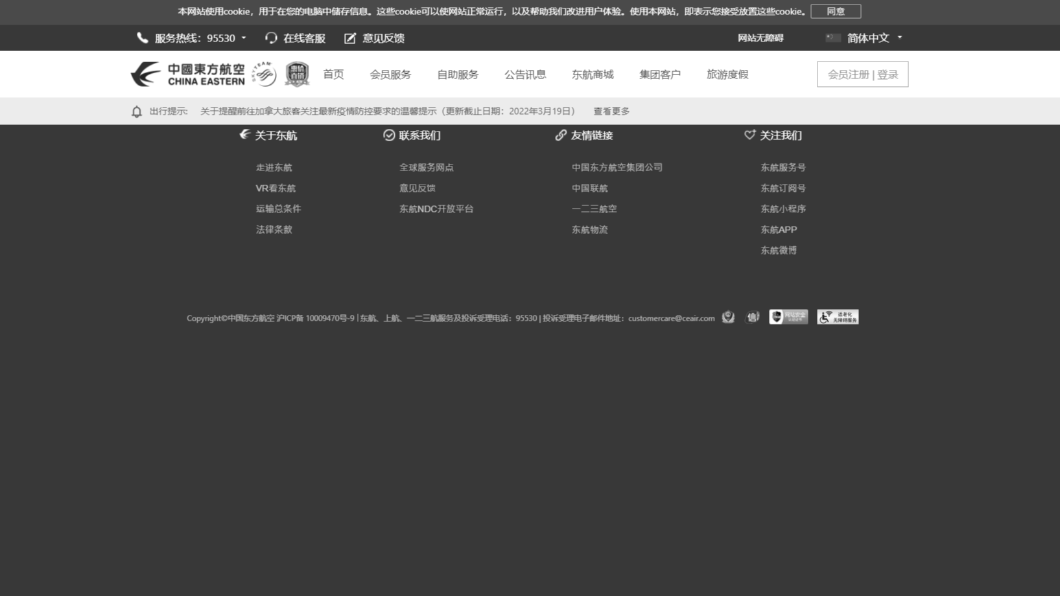Screen dimensions: 1060x596
Task: Open 走进东航 footer link
Action: (x=274, y=168)
